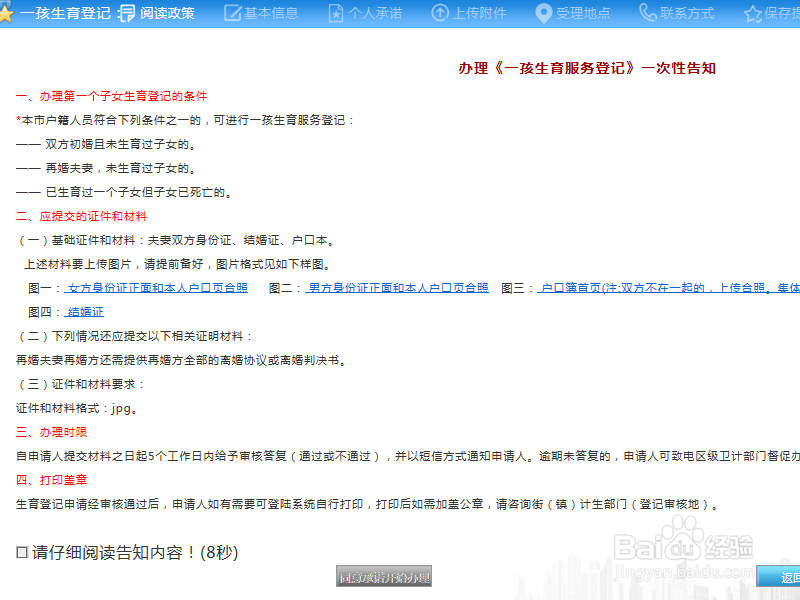Click the 图四： label
Screen dimensions: 800x600
point(45,312)
